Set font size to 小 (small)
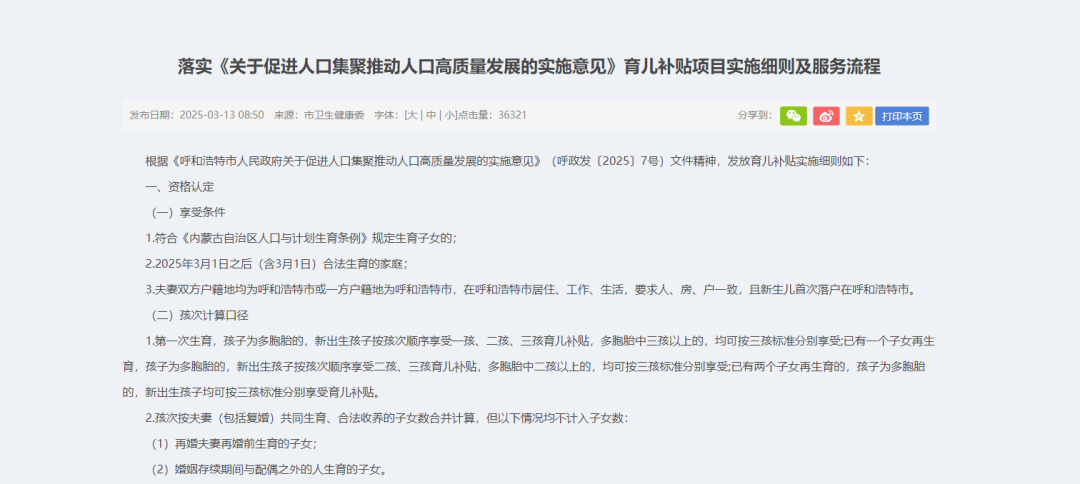1080x484 pixels. 447,115
